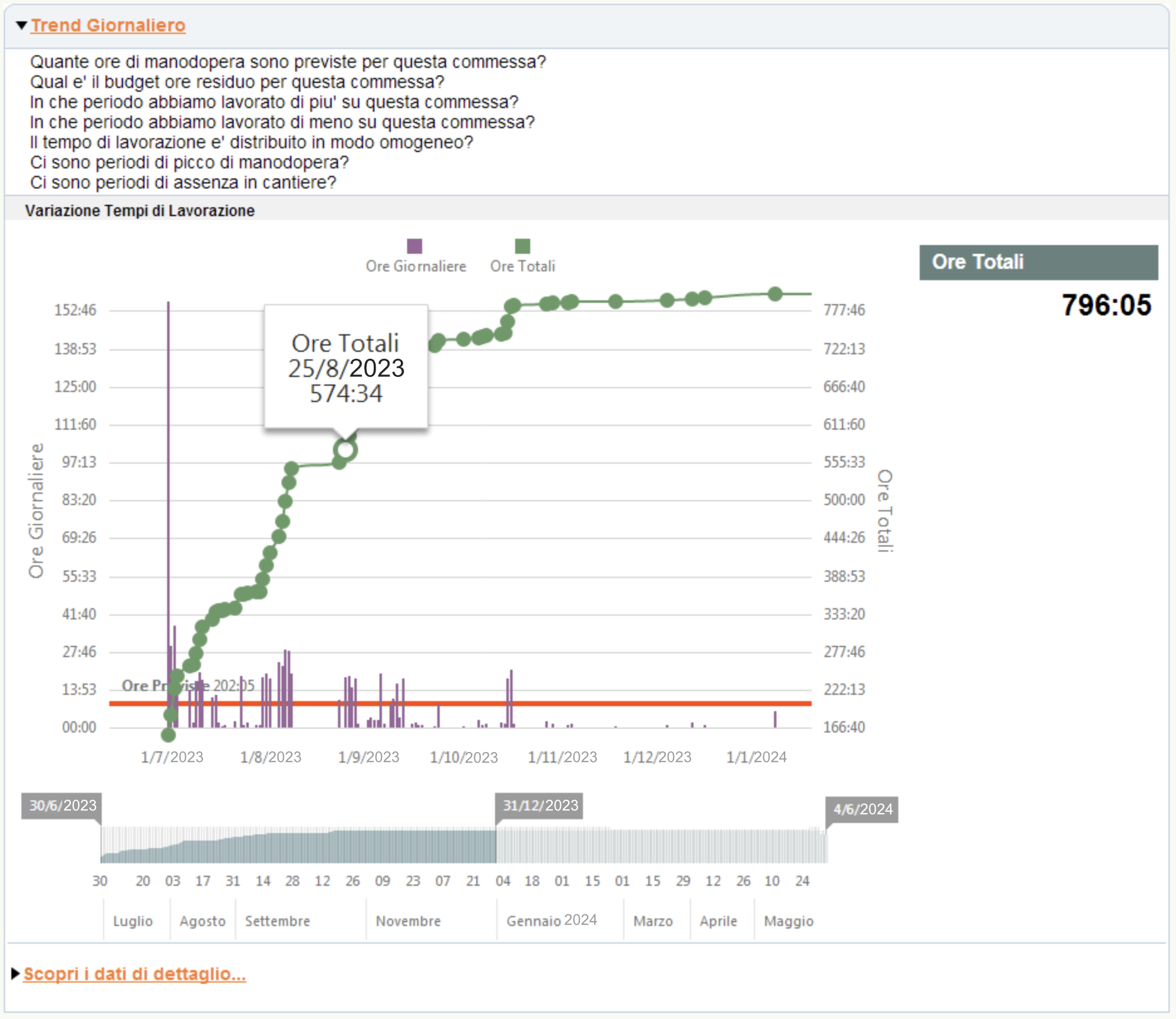Click the 1/10/2023 x-axis label
This screenshot has width=1176, height=1019.
click(x=464, y=757)
